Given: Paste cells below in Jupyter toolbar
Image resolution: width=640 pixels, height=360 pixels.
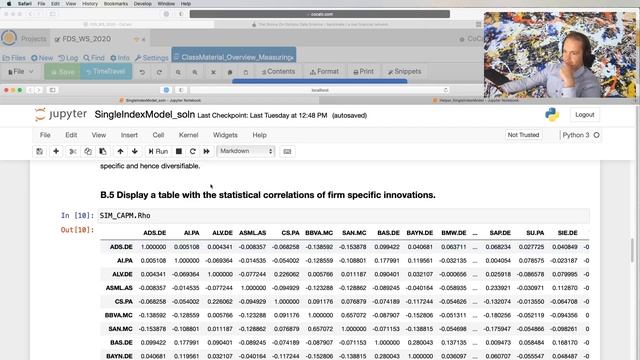Looking at the screenshot, I should 103,151.
